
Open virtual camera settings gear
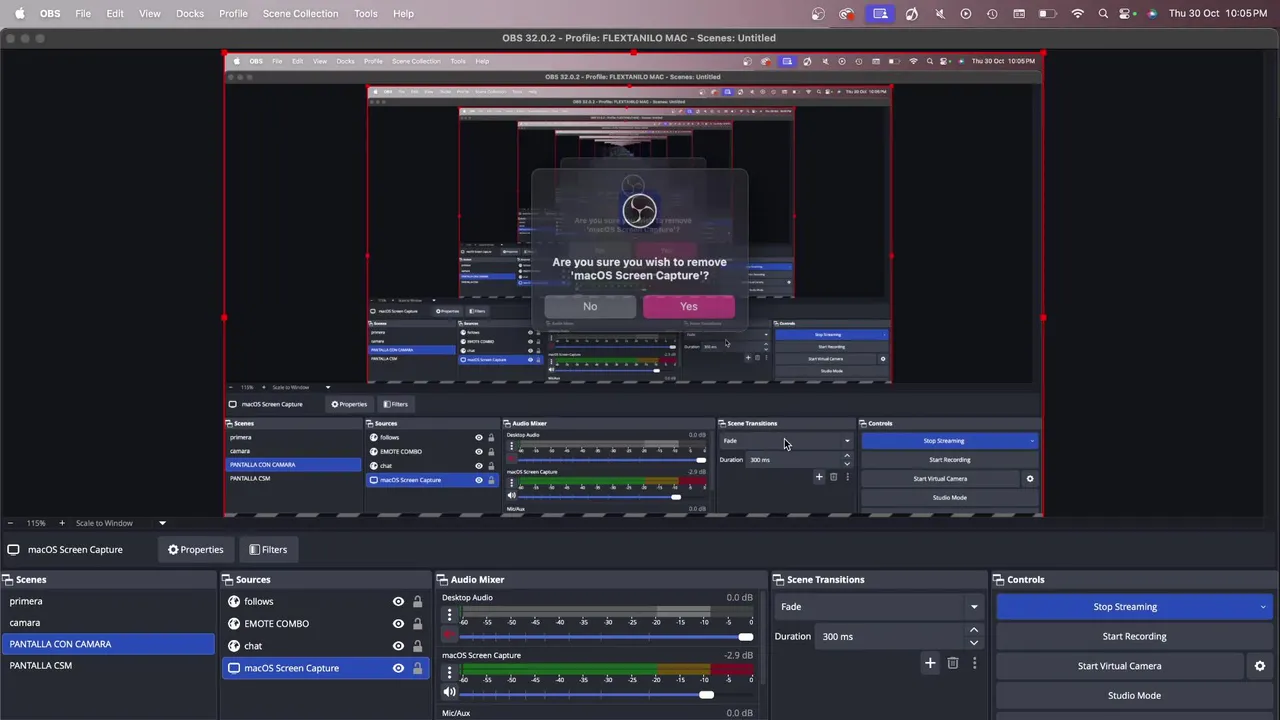point(1260,666)
